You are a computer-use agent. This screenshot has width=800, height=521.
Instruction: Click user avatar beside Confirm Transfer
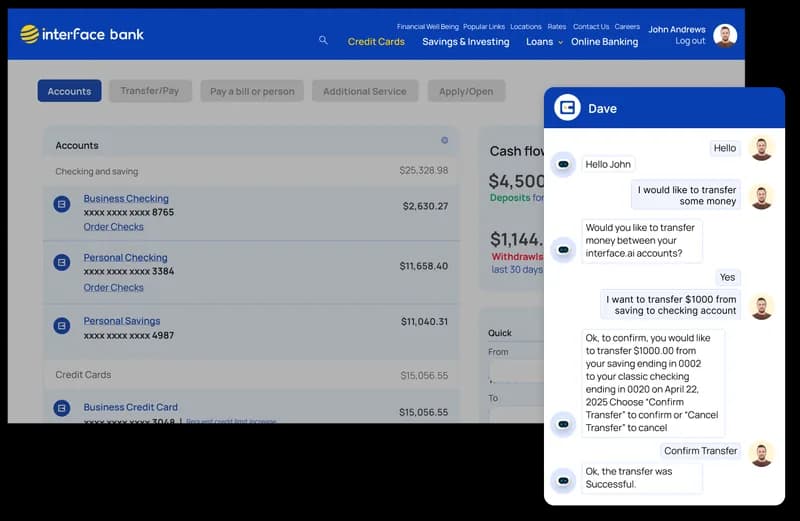(761, 454)
